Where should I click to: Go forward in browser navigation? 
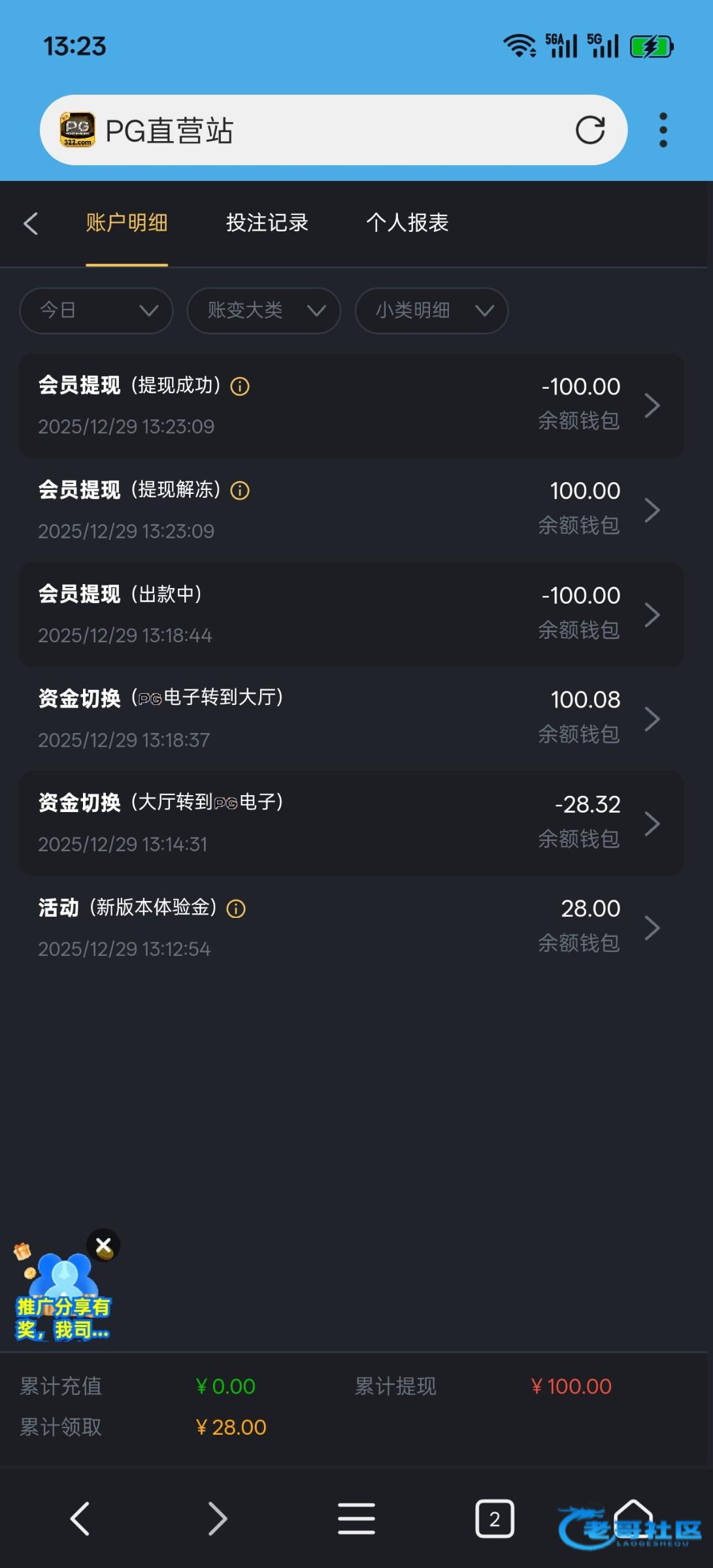(217, 1519)
